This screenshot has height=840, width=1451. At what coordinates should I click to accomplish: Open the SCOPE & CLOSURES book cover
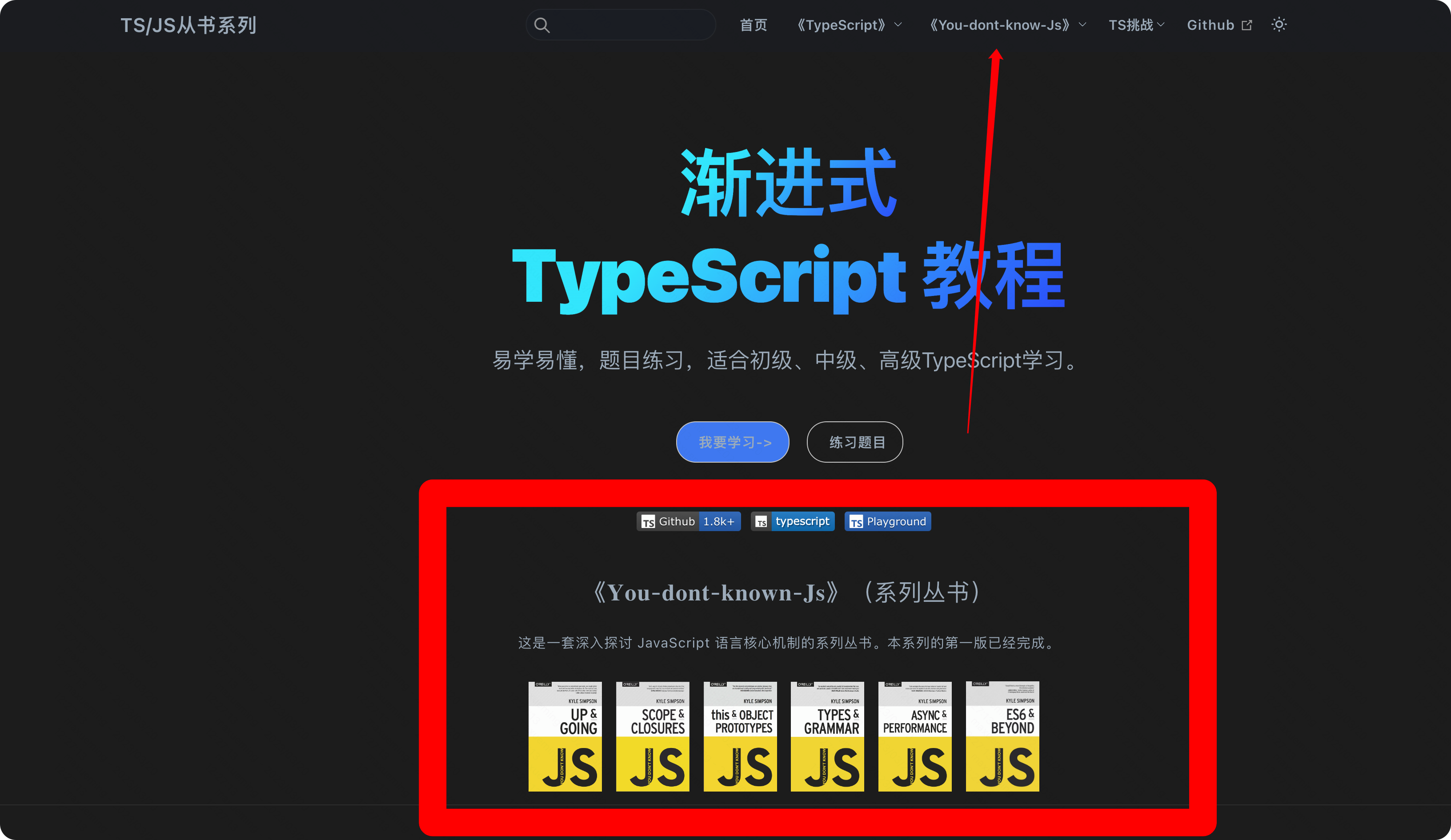[x=653, y=736]
